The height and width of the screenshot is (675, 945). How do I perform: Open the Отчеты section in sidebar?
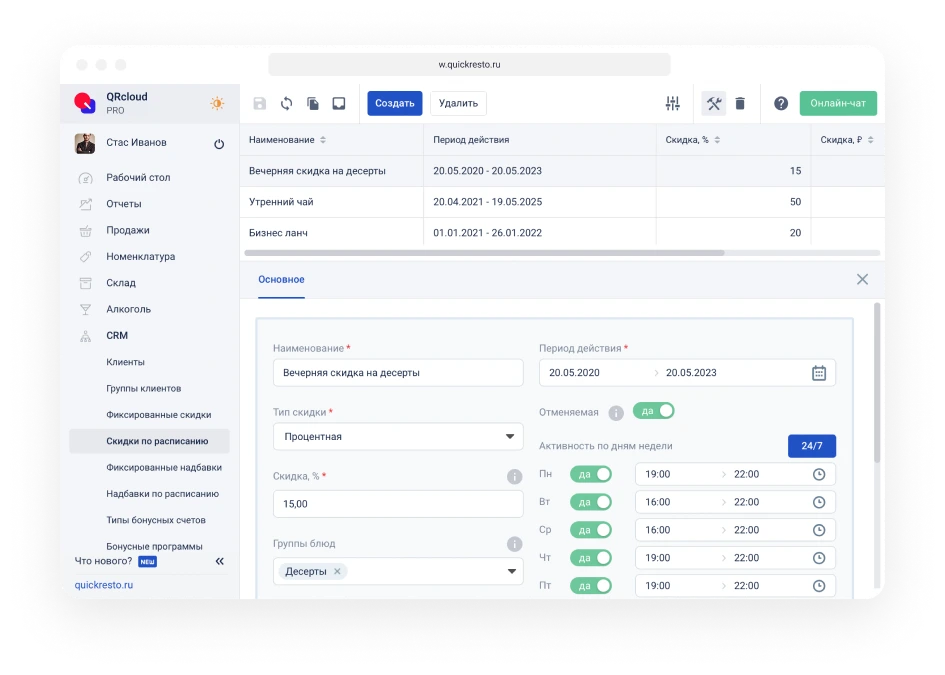(x=124, y=204)
